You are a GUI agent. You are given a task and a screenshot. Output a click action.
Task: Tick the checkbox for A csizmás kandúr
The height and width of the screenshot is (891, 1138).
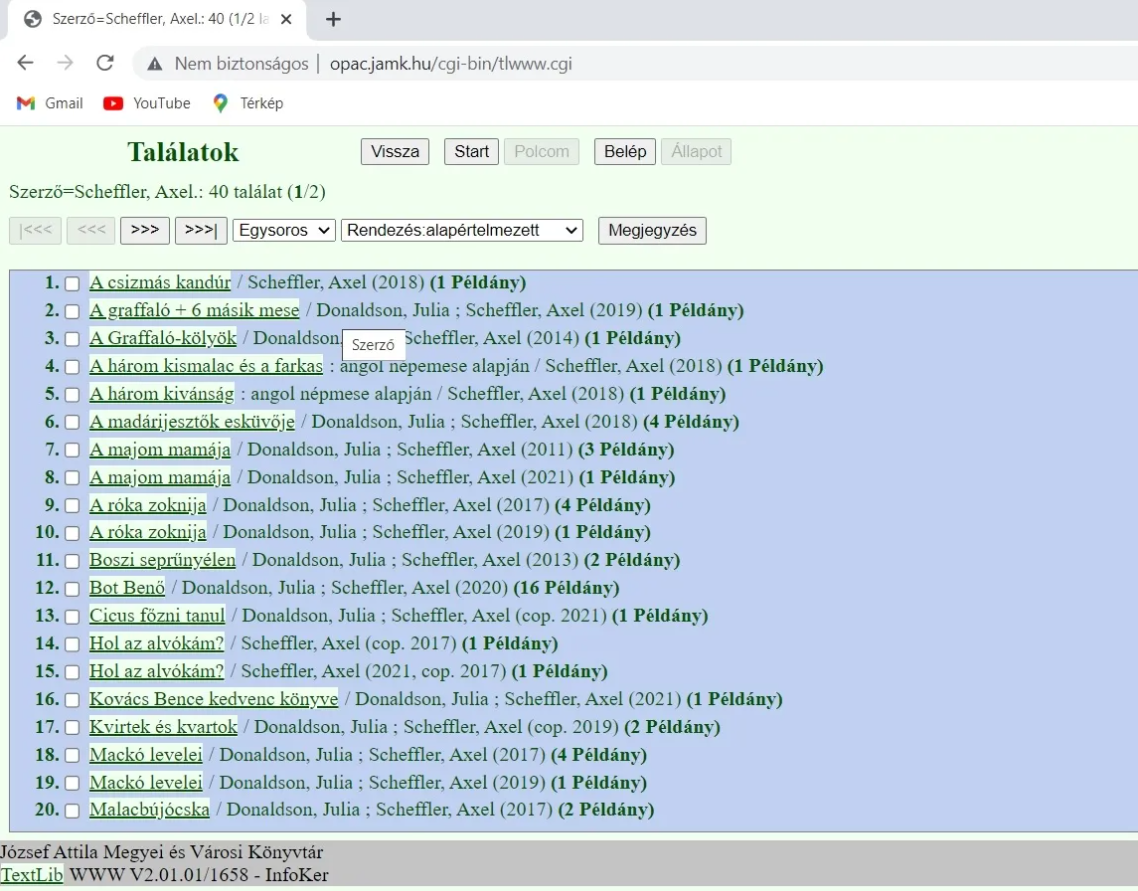tap(72, 283)
